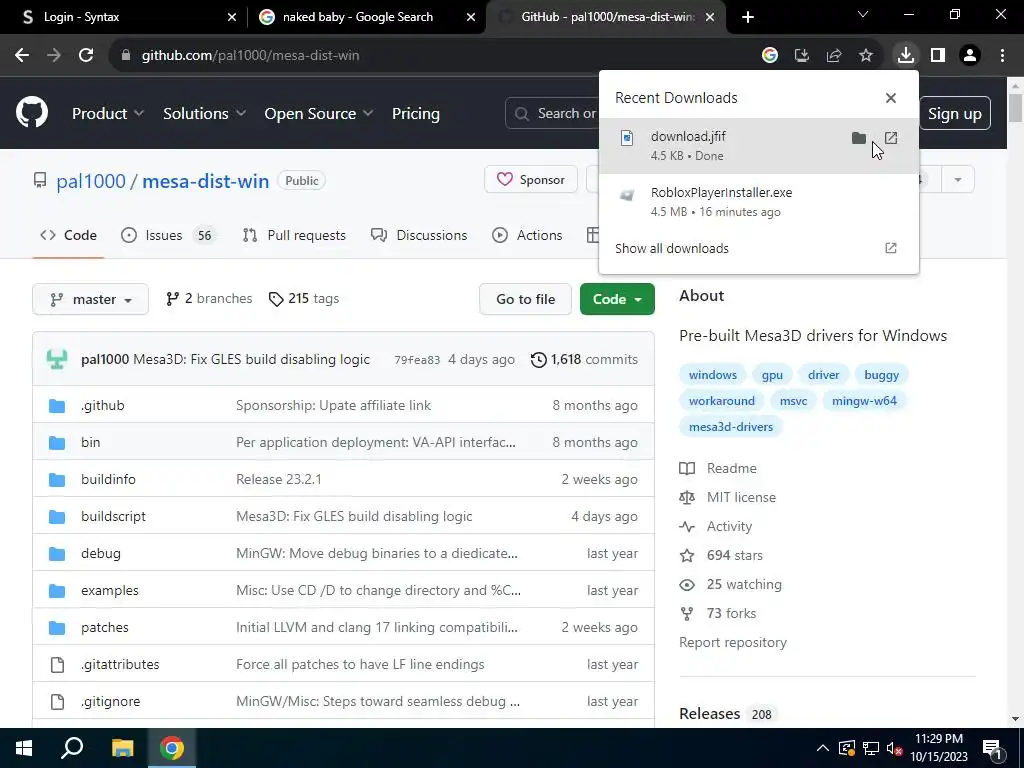Switch to Google Search tab
1024x768 pixels.
click(x=368, y=17)
